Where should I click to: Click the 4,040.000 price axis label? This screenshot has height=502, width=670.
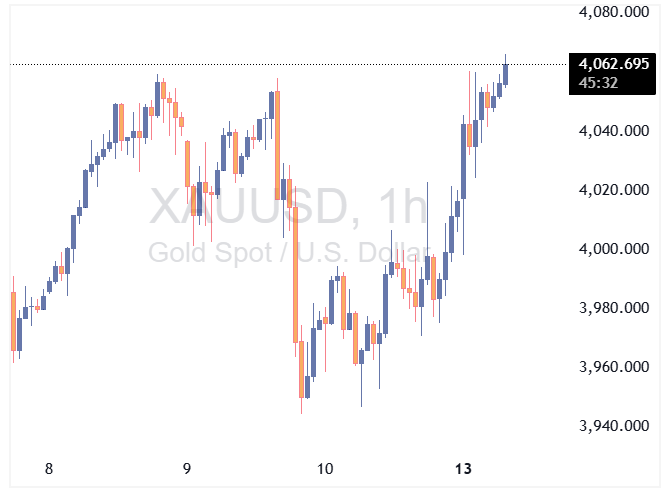(x=612, y=131)
